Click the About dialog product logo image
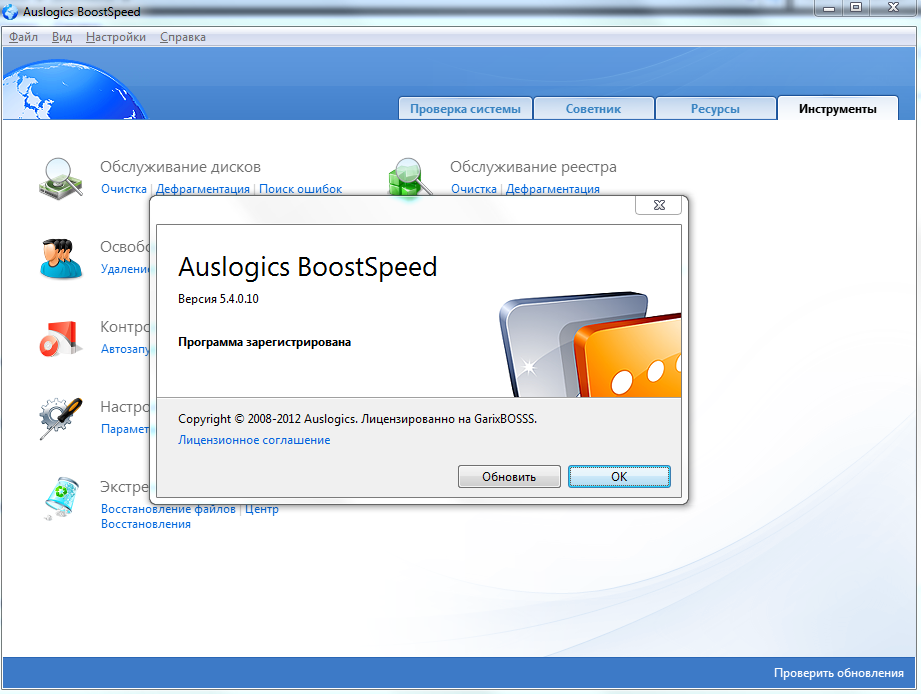 pyautogui.click(x=590, y=345)
